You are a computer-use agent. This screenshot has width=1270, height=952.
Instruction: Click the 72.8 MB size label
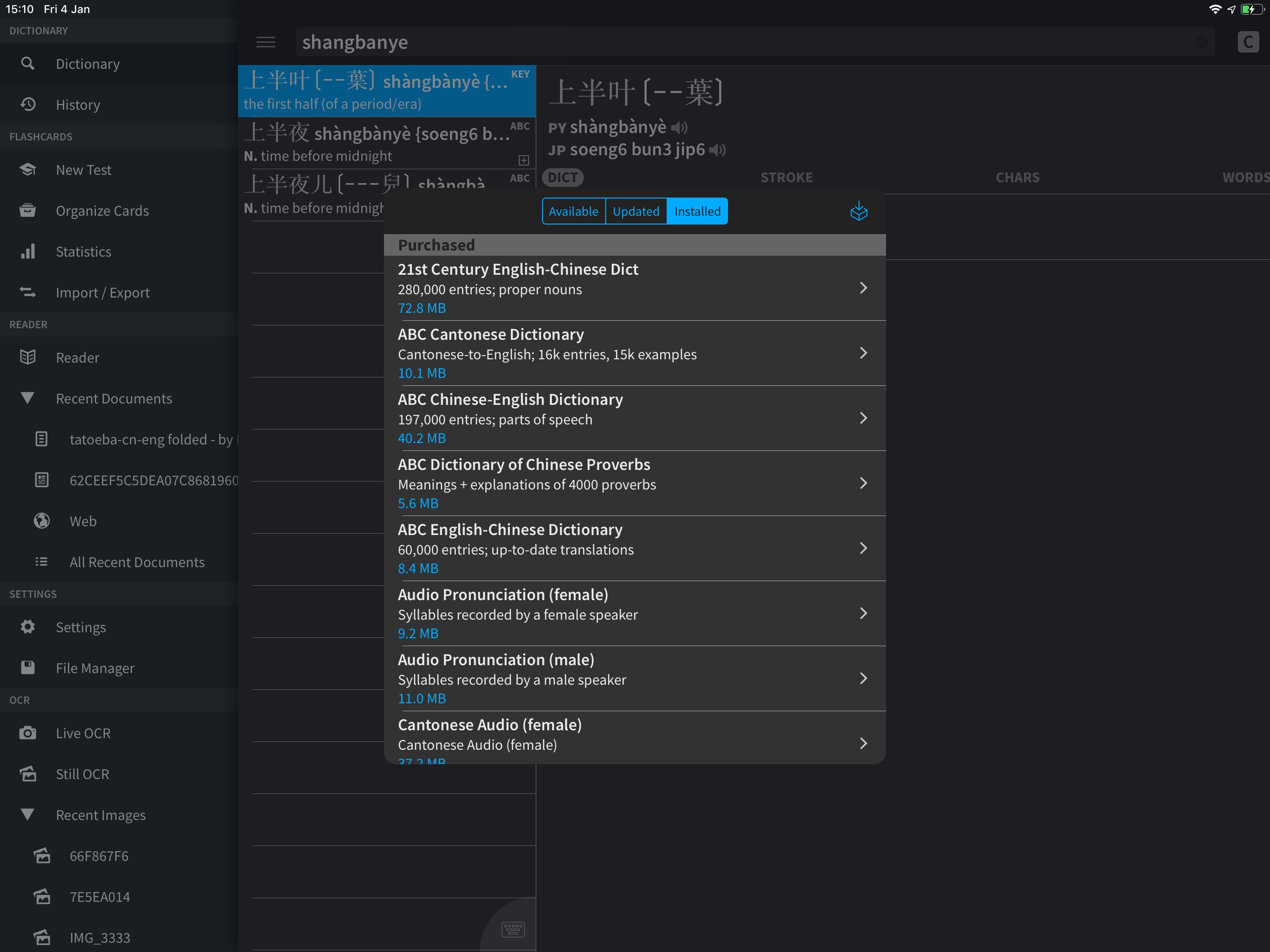422,308
